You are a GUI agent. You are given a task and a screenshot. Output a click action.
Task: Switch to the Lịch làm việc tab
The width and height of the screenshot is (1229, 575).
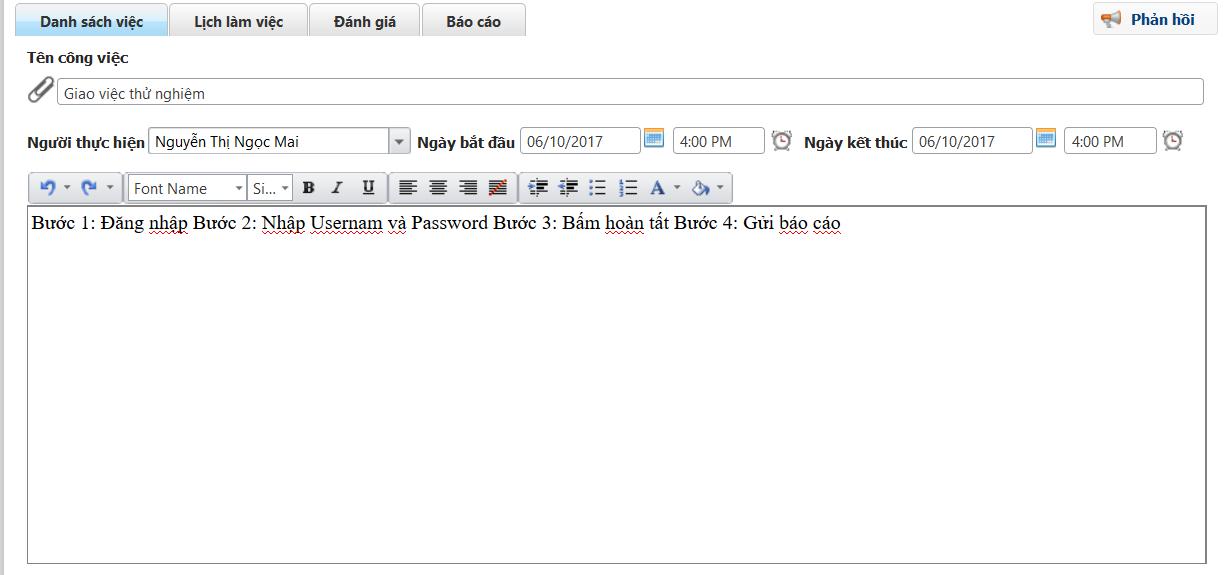238,21
